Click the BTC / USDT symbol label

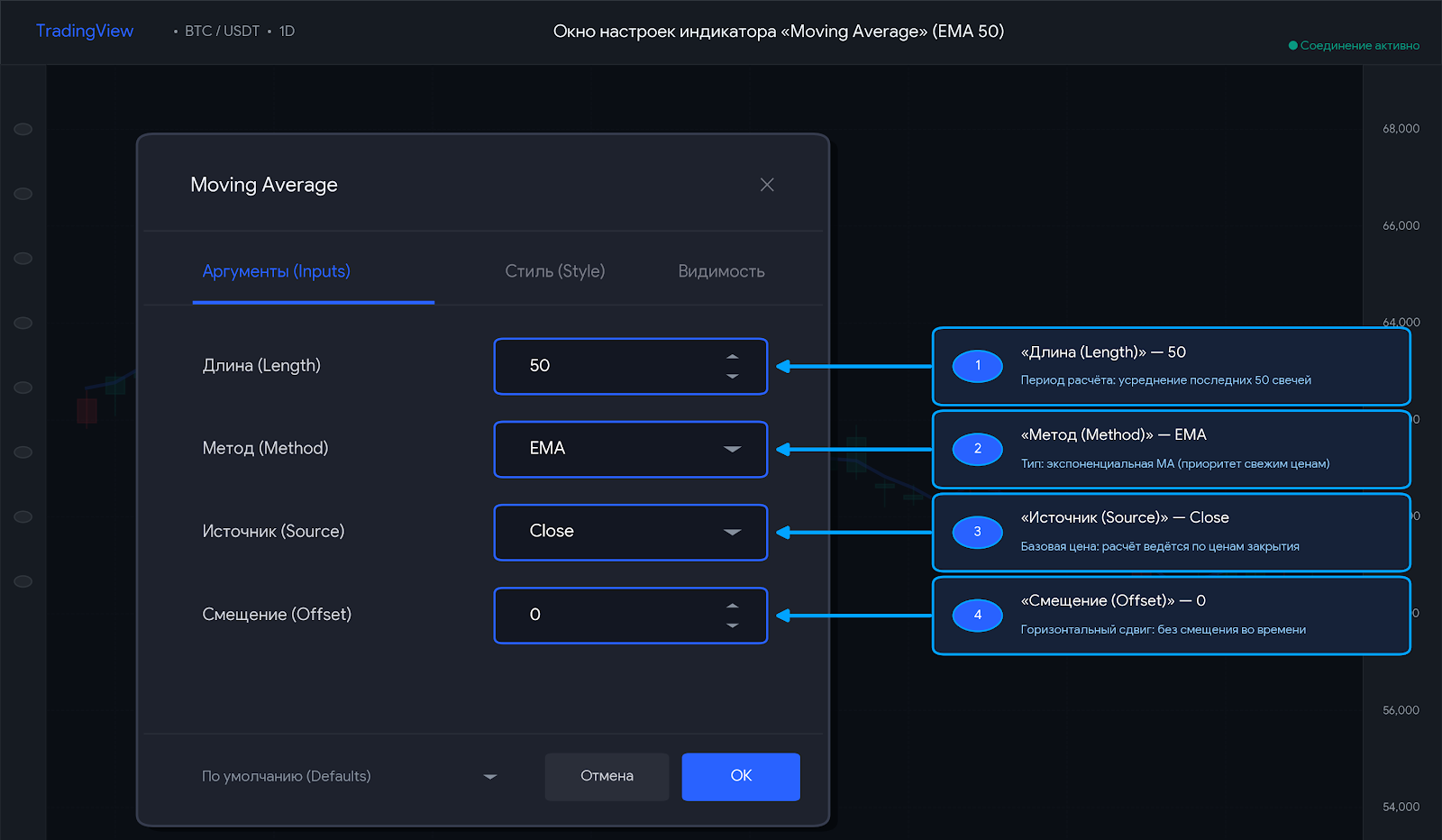coord(222,31)
